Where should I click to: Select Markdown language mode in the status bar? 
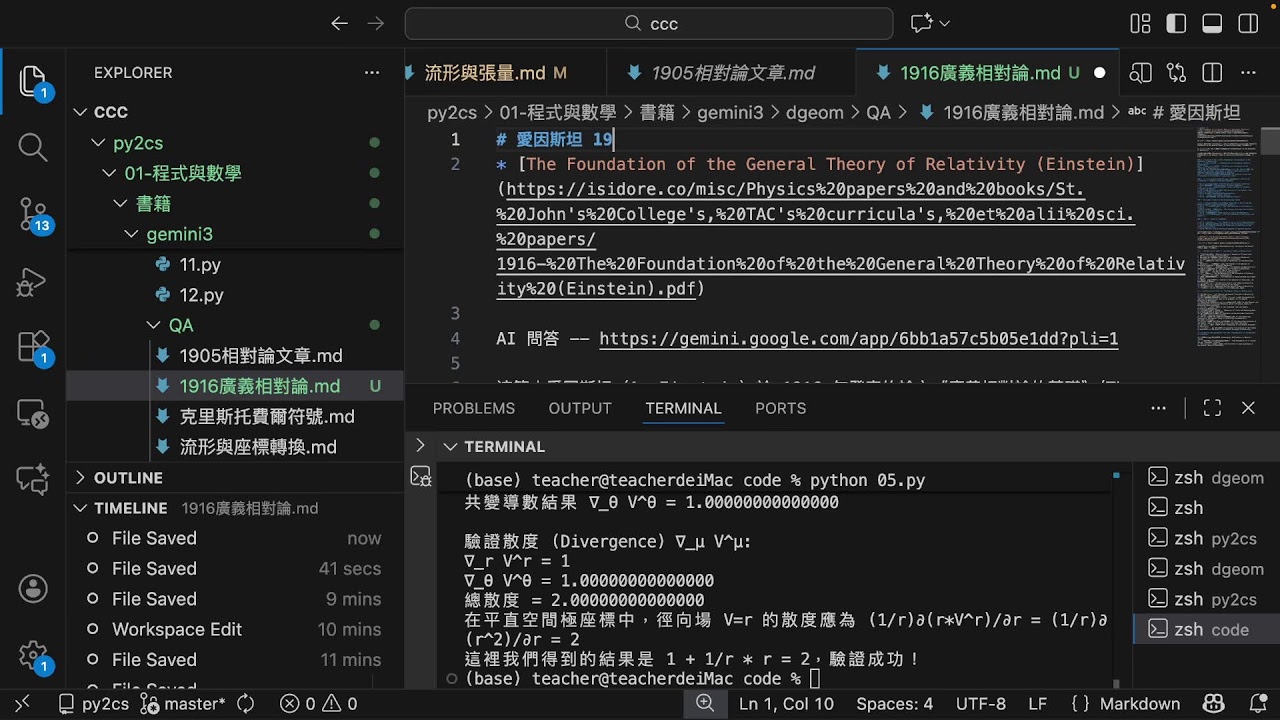[x=1139, y=704]
